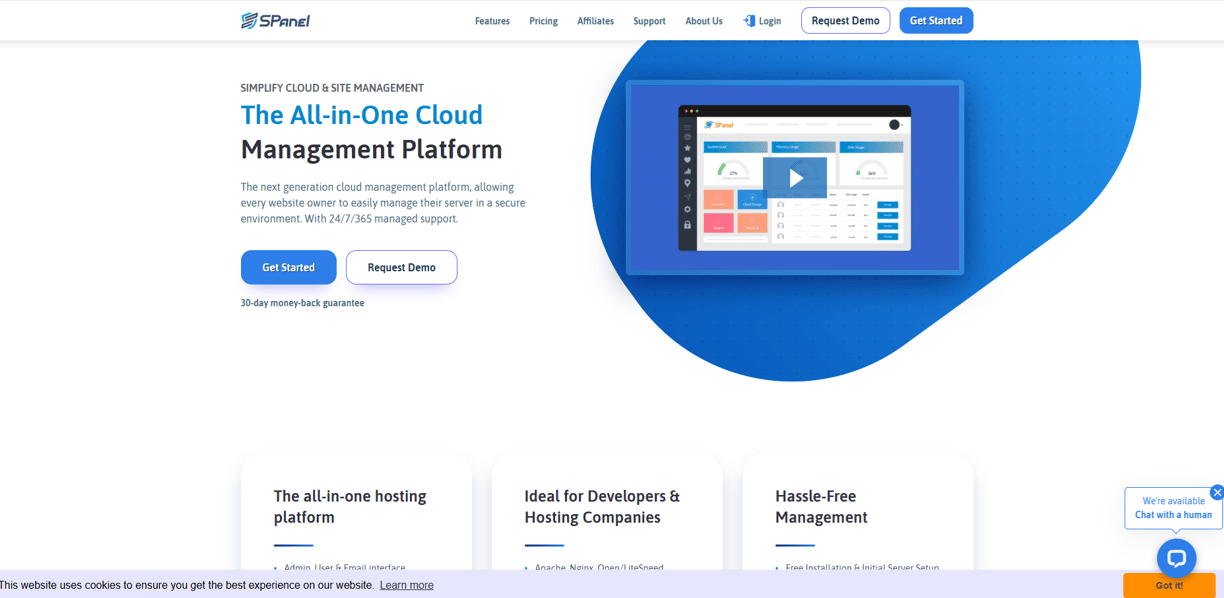The height and width of the screenshot is (598, 1224).
Task: Navigate to About Us
Action: point(704,21)
